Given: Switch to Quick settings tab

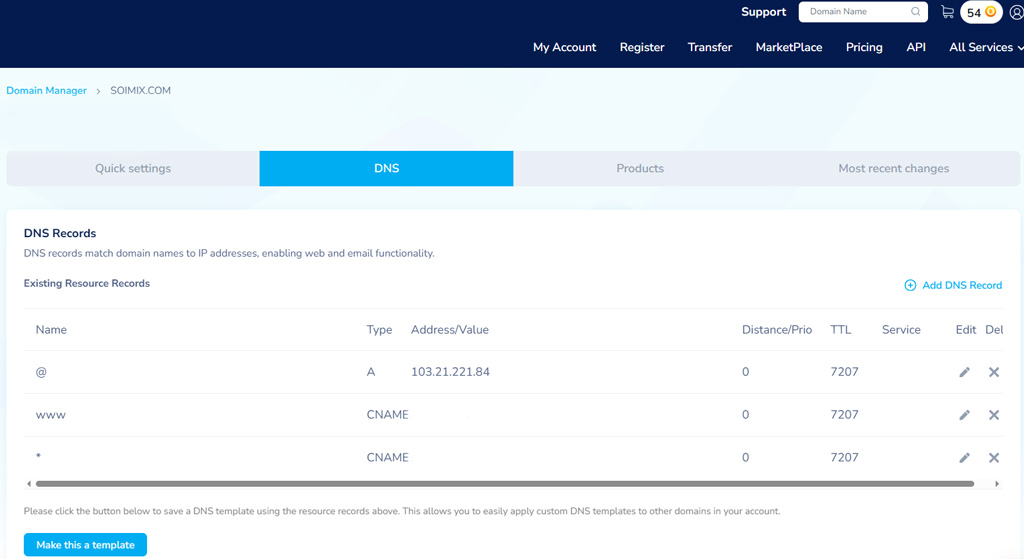Looking at the screenshot, I should click(x=133, y=168).
